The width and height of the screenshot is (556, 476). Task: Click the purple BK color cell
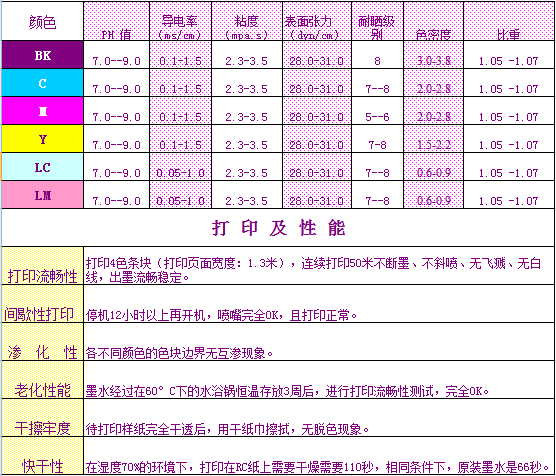pos(43,55)
